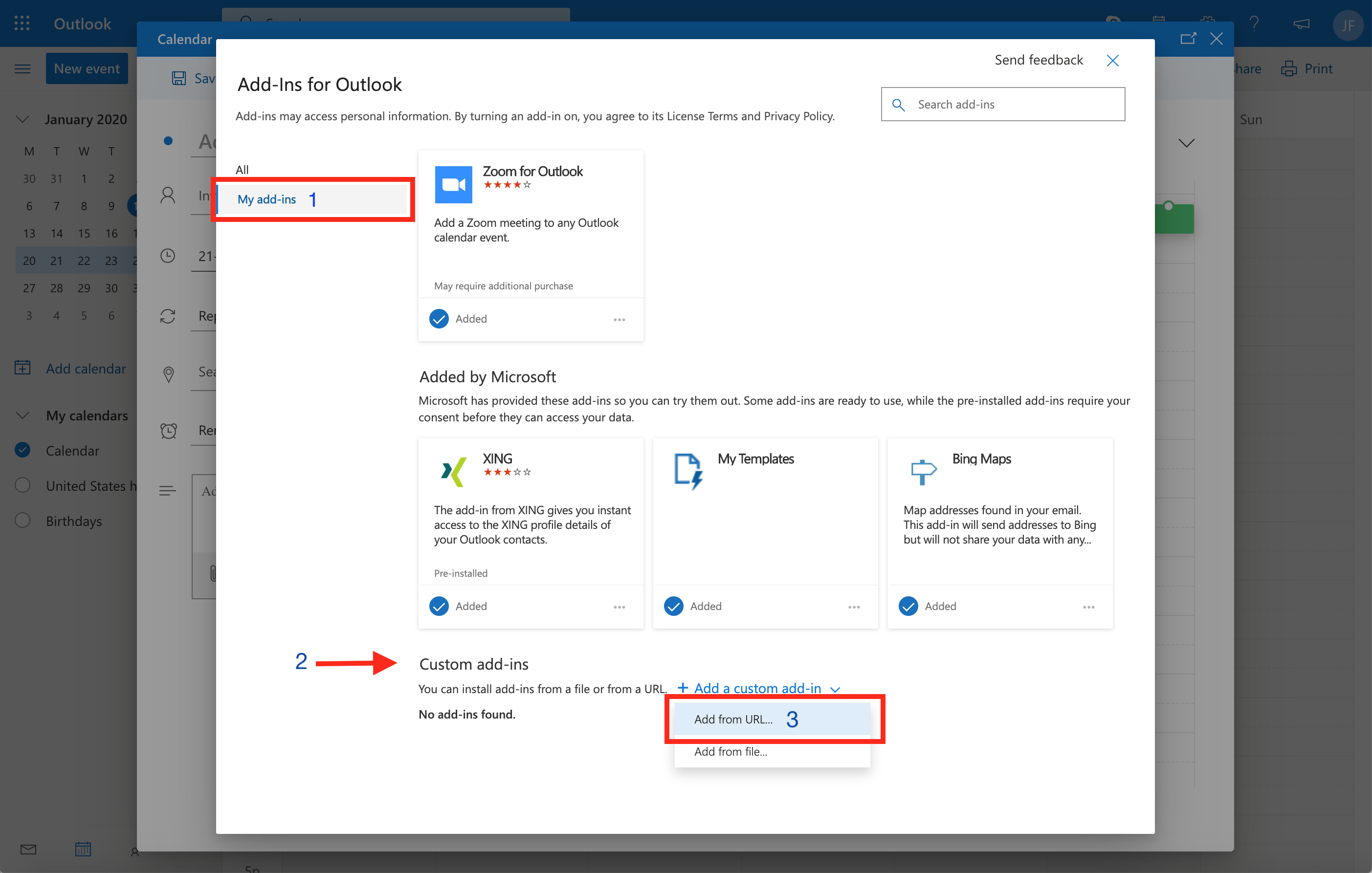The image size is (1372, 873).
Task: Click the green event on the calendar
Action: point(1173,218)
